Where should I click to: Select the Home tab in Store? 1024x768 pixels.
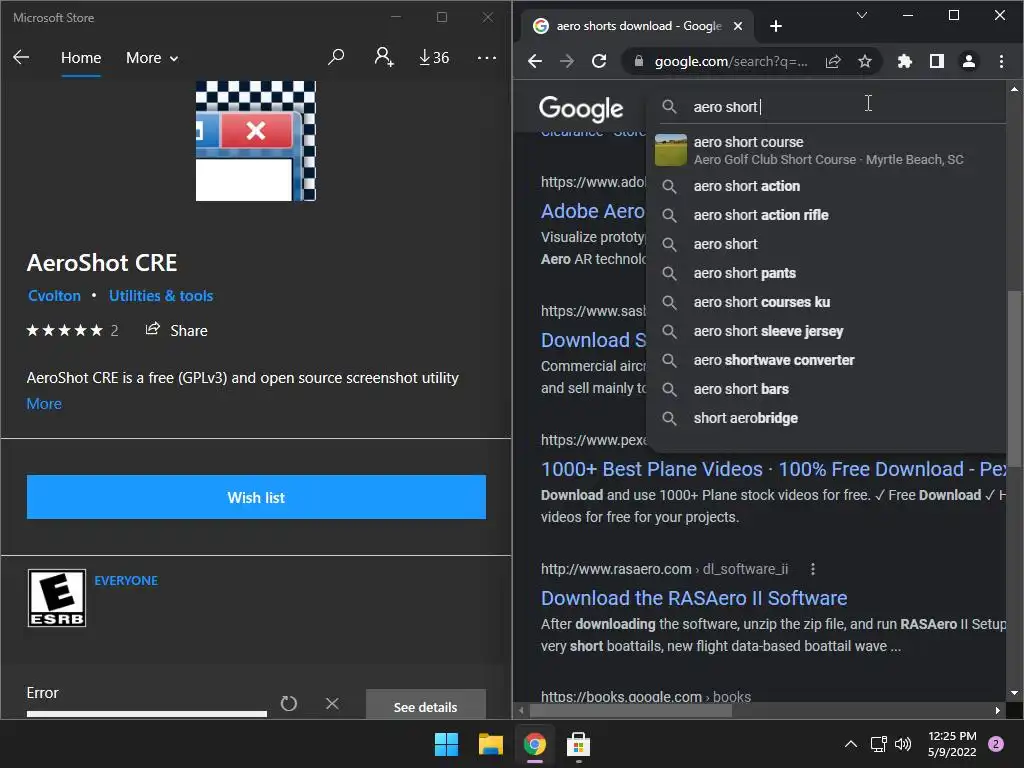pos(81,58)
